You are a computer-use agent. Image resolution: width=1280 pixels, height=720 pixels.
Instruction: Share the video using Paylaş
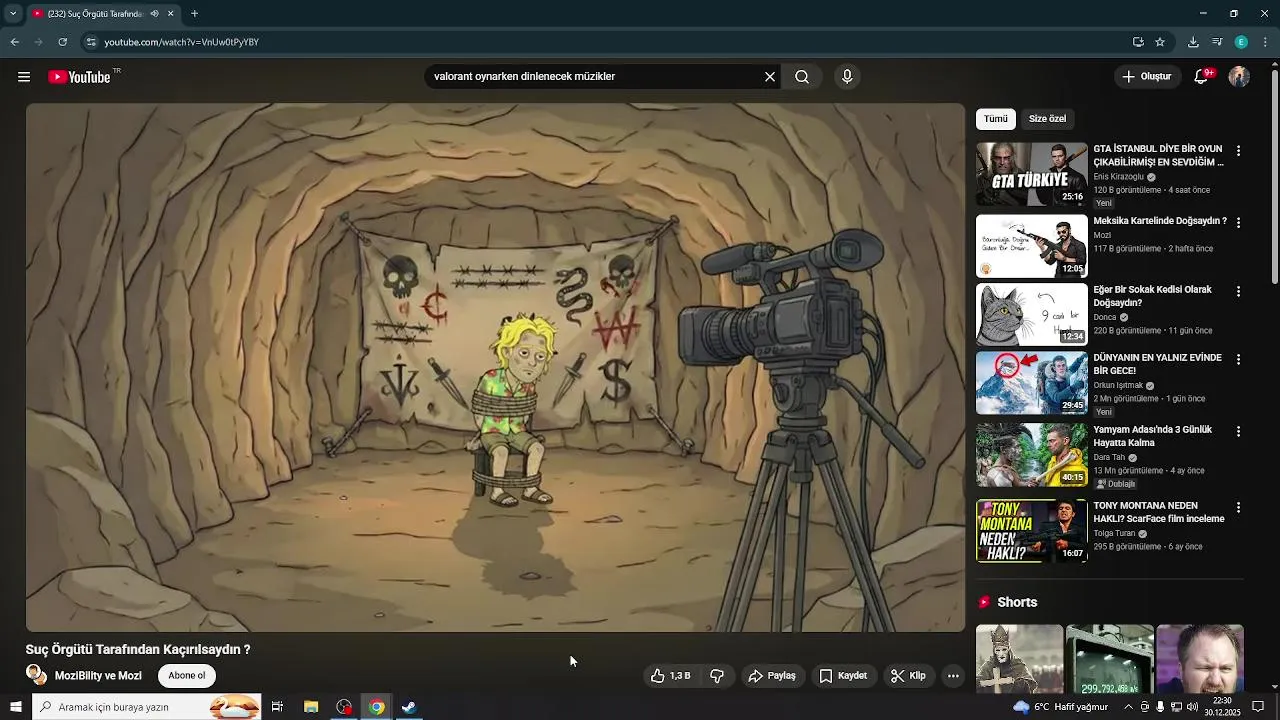tap(772, 676)
